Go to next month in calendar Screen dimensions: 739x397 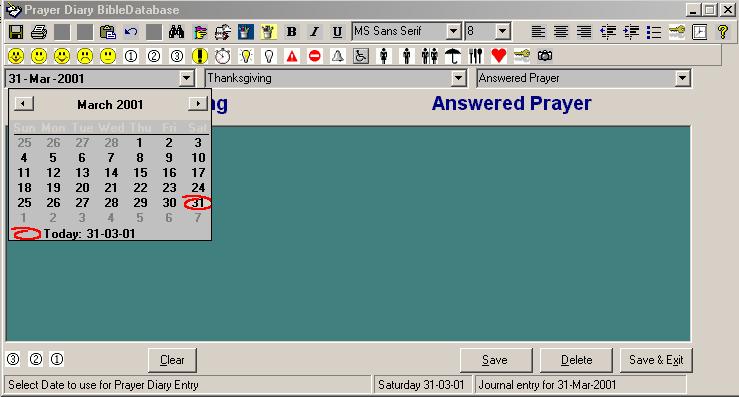click(x=197, y=104)
